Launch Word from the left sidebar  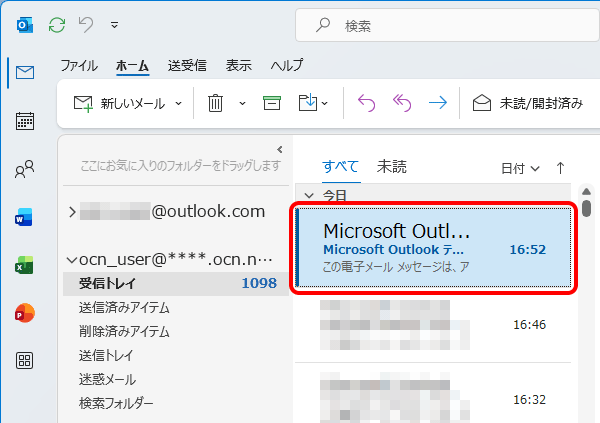[x=24, y=217]
